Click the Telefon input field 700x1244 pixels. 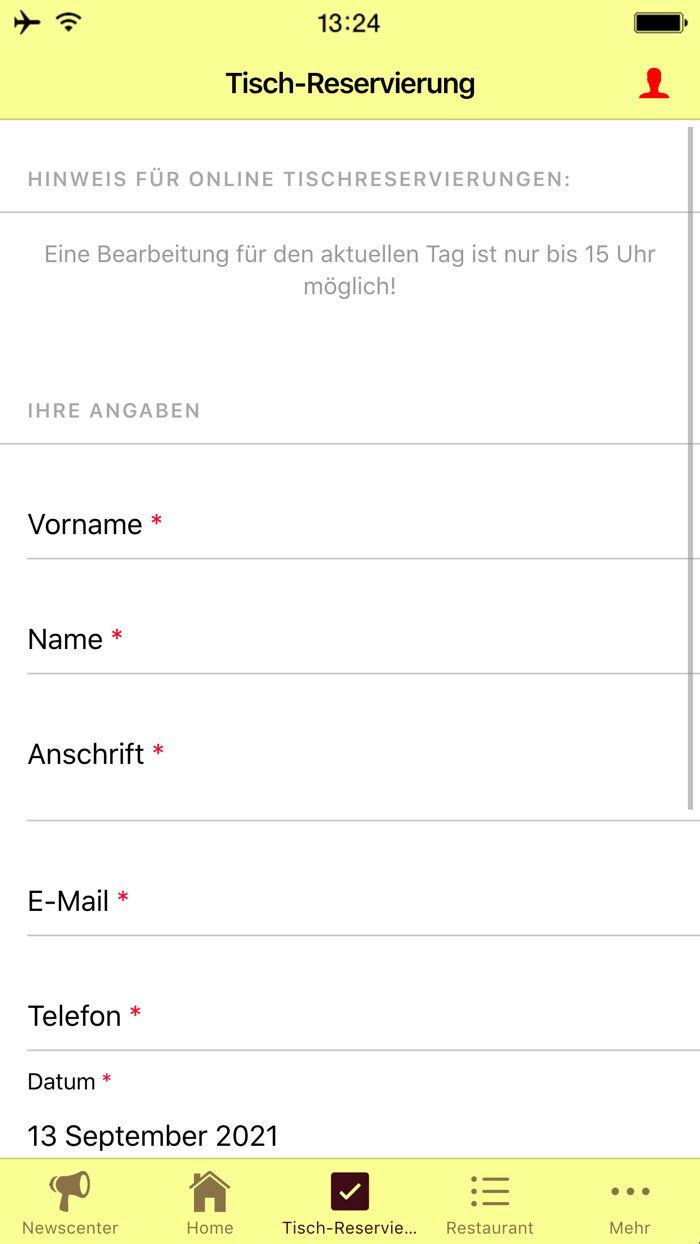pyautogui.click(x=350, y=1016)
